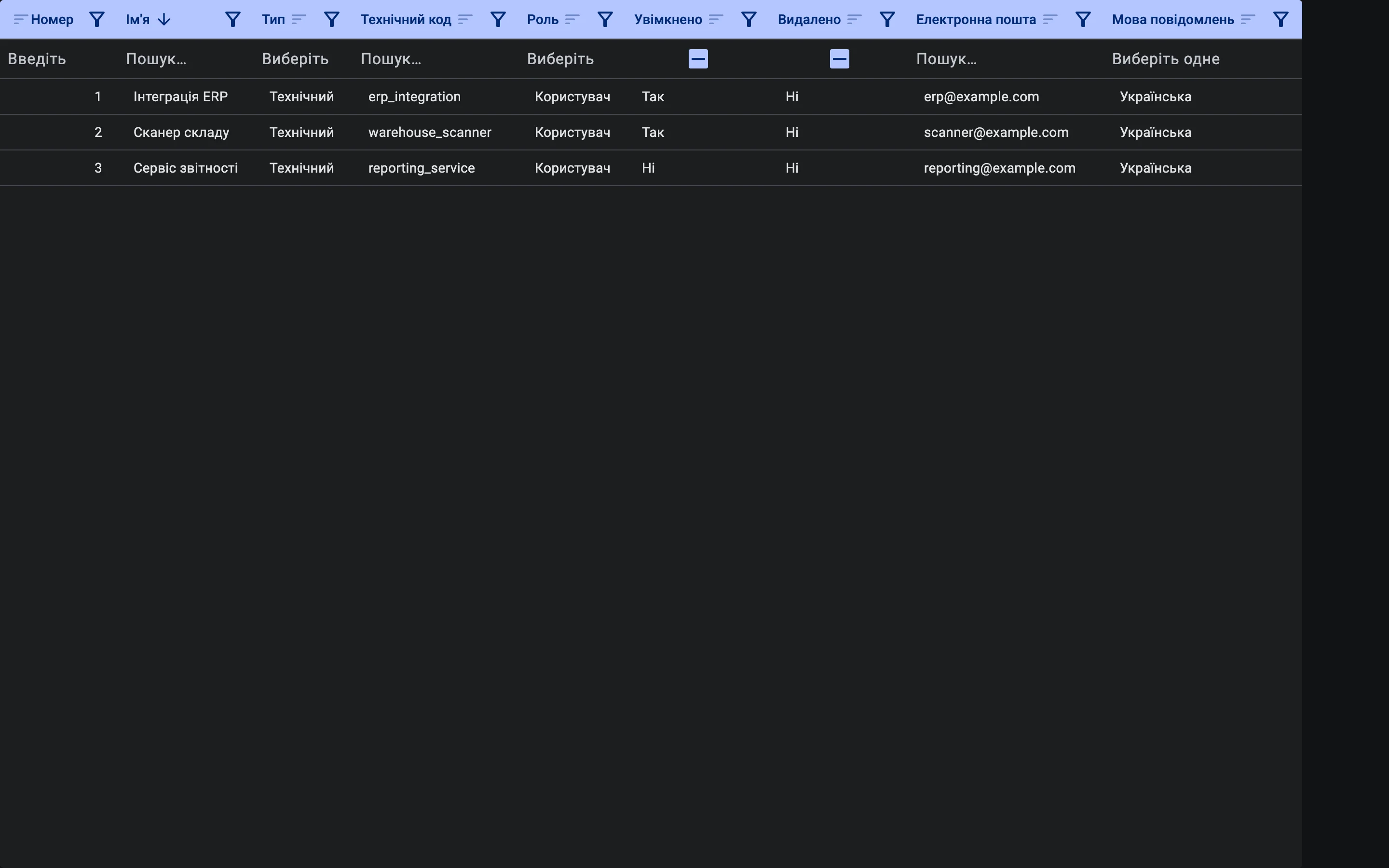
Task: Open the filter icon for Видалено column
Action: (887, 19)
